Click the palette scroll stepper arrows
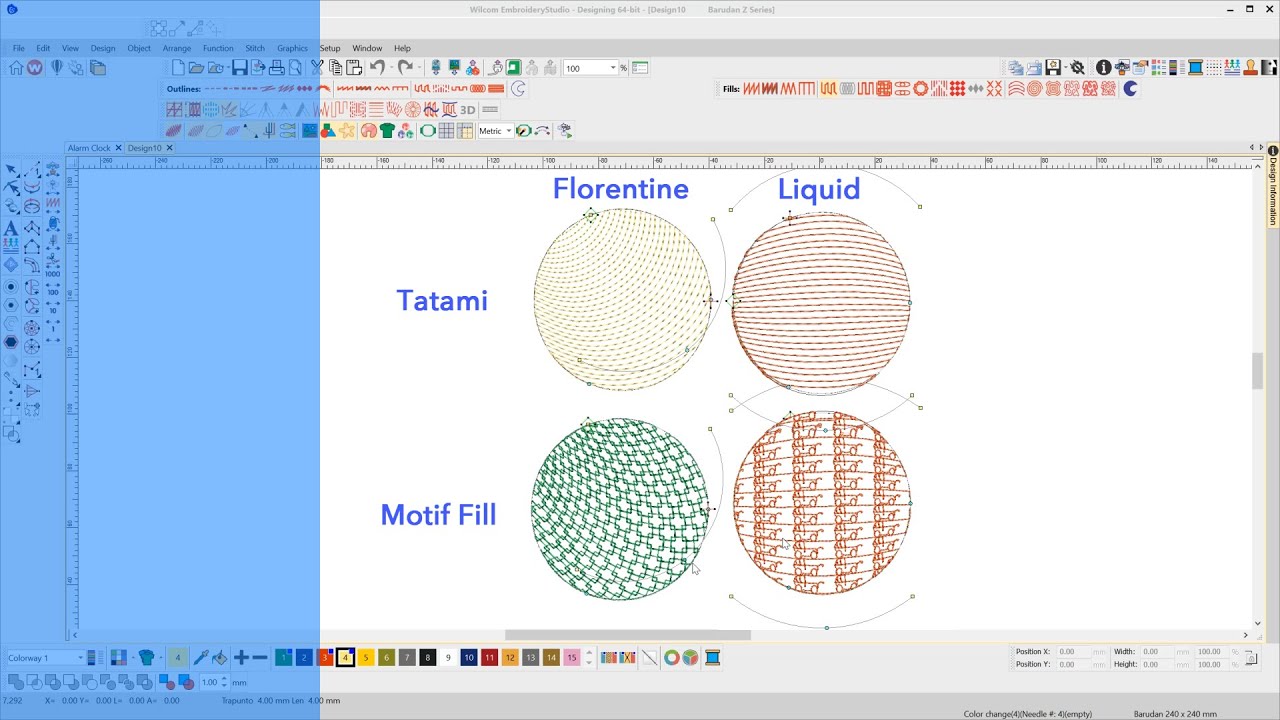 (x=589, y=657)
